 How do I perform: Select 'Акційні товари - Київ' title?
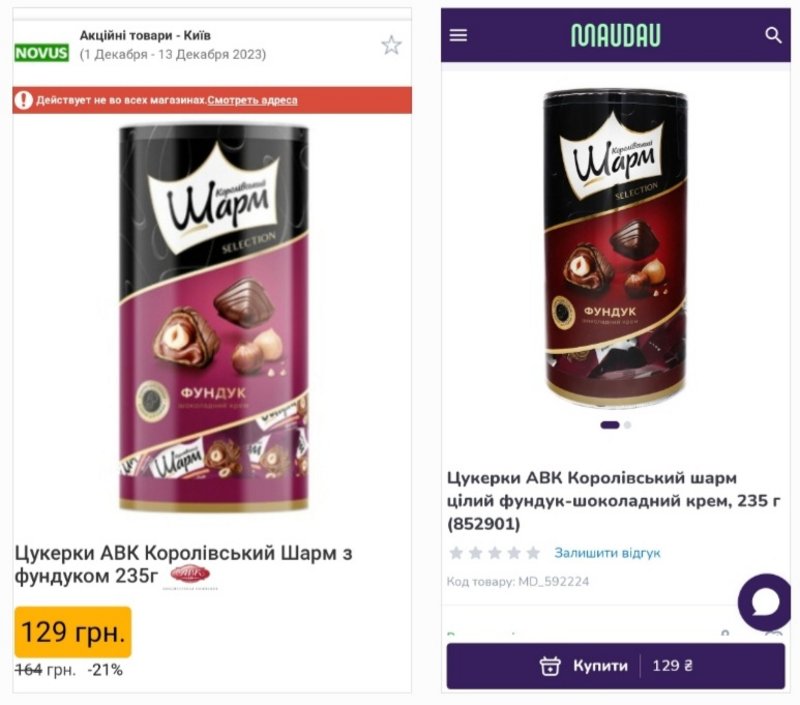[x=145, y=35]
